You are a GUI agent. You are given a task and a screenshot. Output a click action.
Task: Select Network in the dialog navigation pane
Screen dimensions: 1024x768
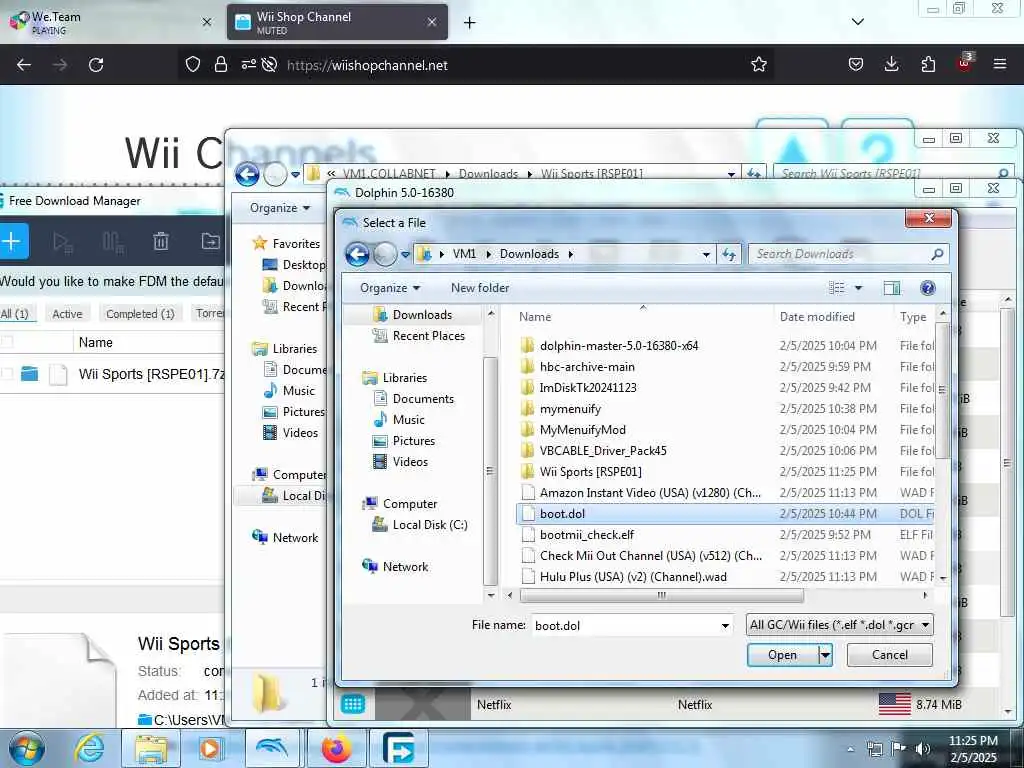(405, 567)
